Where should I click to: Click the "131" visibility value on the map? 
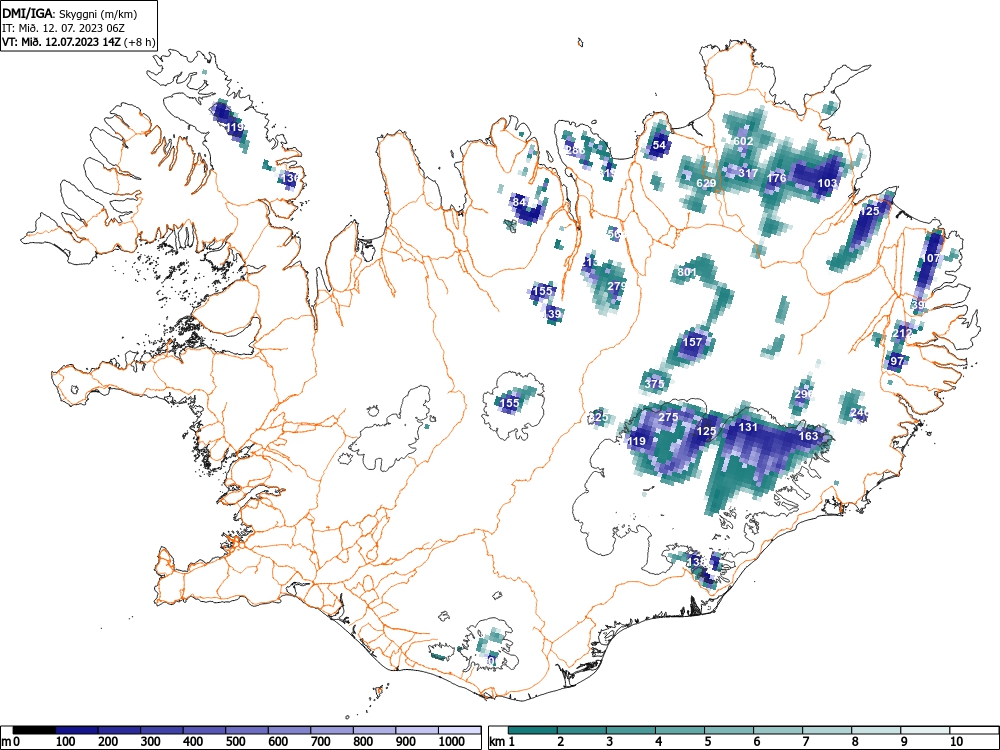747,427
